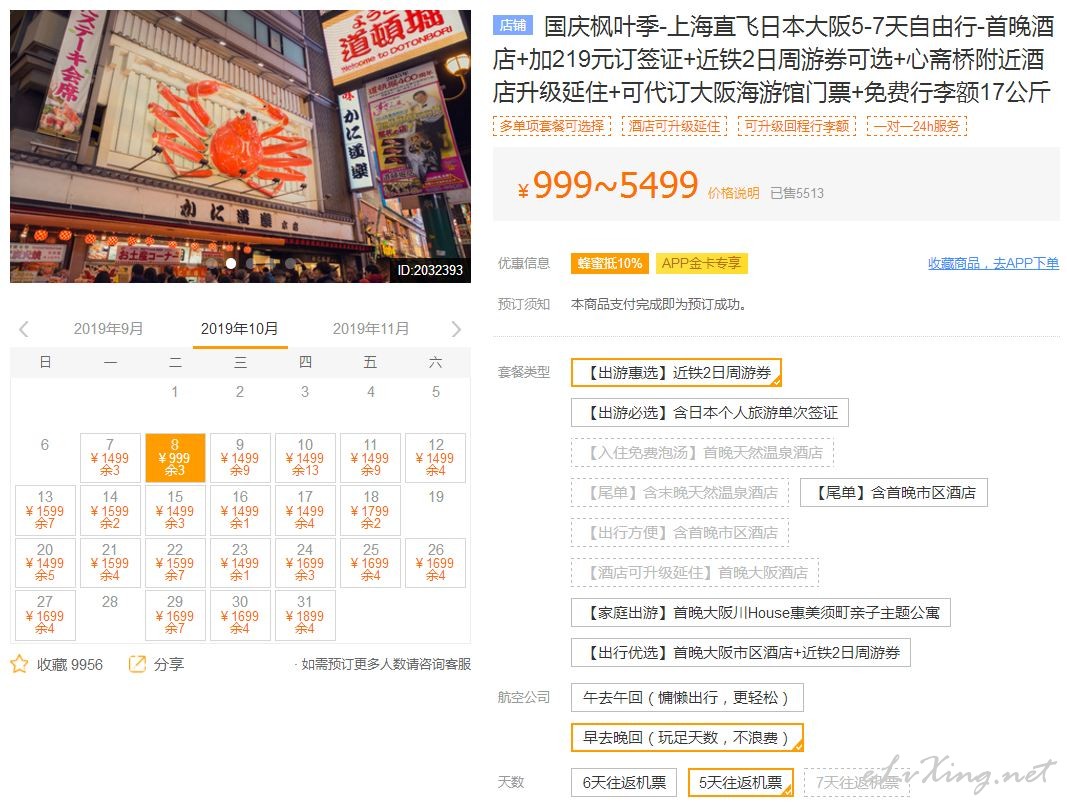Pick October 24 departure date
Image resolution: width=1067 pixels, height=807 pixels.
click(x=306, y=563)
